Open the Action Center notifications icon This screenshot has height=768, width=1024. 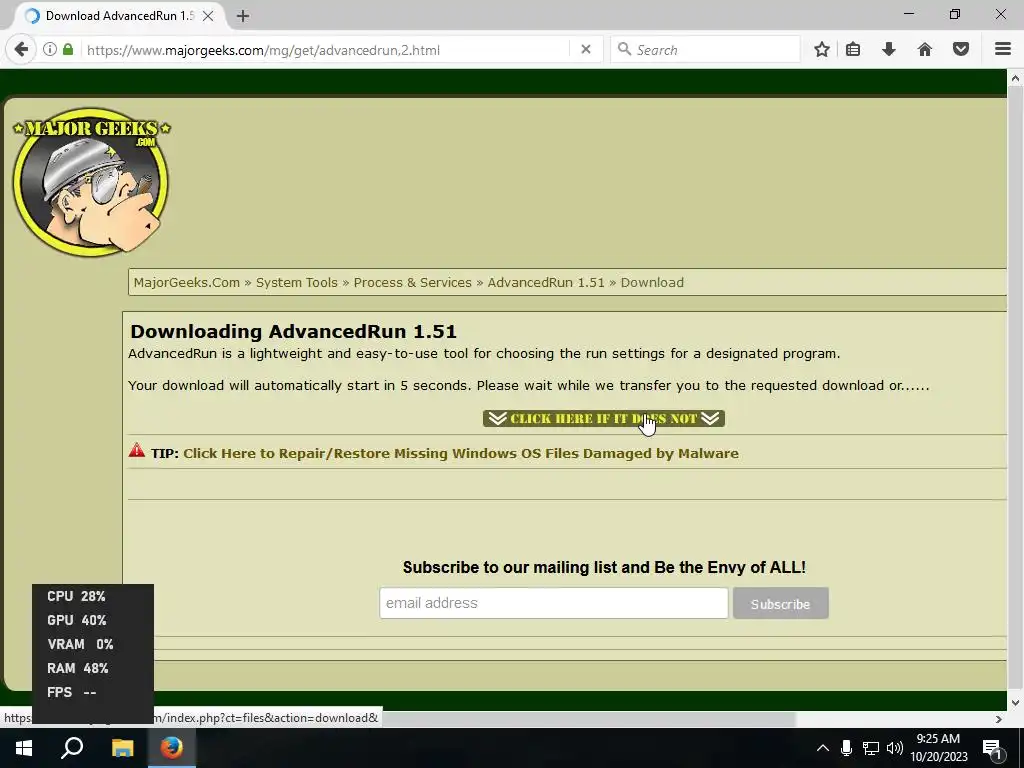pyautogui.click(x=992, y=748)
